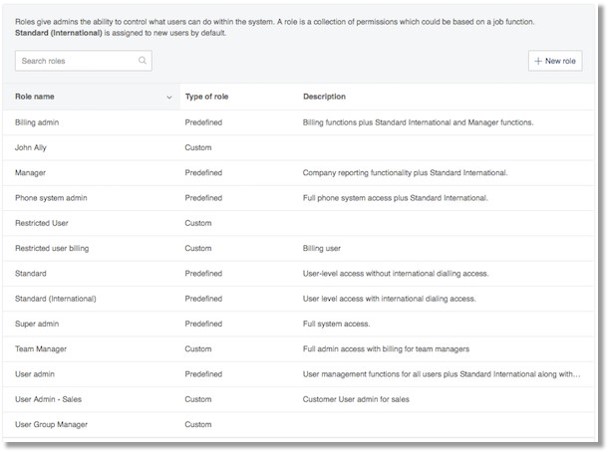Click Predefined type in Manager row
Screen dimensions: 609x453
tap(204, 172)
